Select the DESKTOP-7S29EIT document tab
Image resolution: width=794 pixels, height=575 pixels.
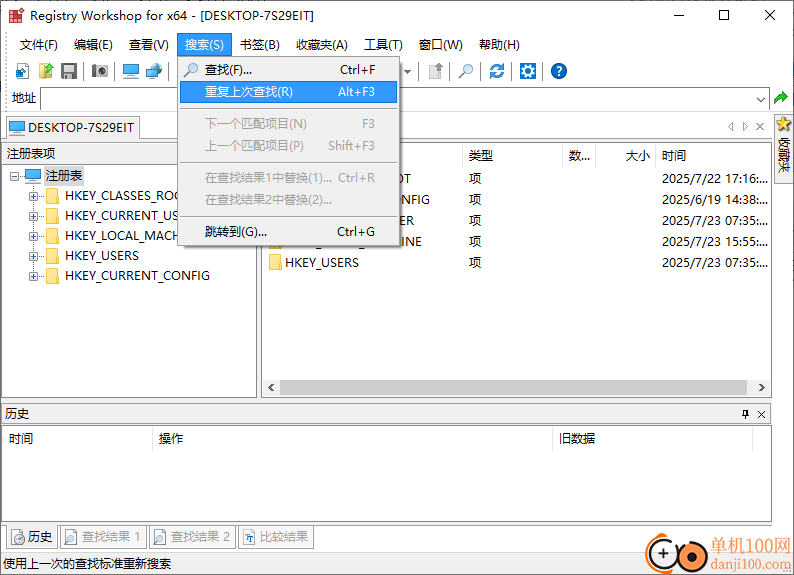point(72,127)
